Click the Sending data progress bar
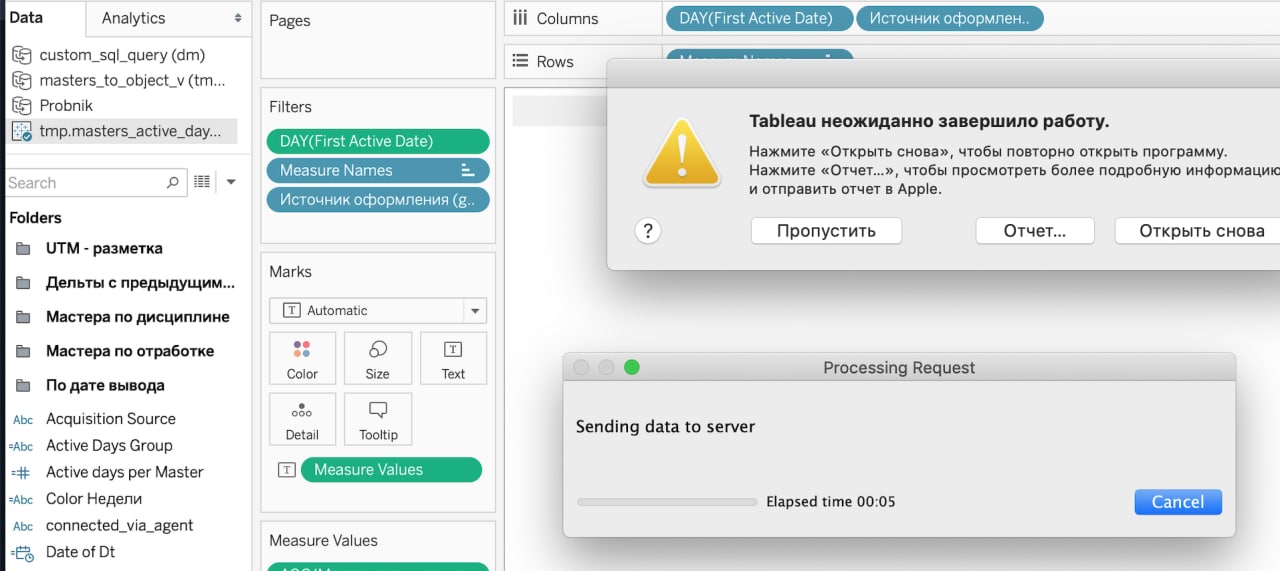This screenshot has height=571, width=1280. coord(667,502)
